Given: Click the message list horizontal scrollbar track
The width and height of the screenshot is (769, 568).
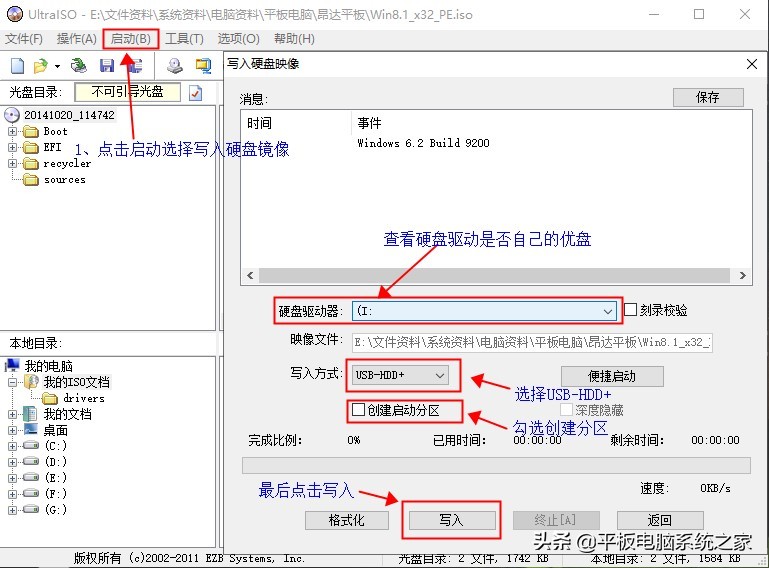Looking at the screenshot, I should click(x=494, y=275).
